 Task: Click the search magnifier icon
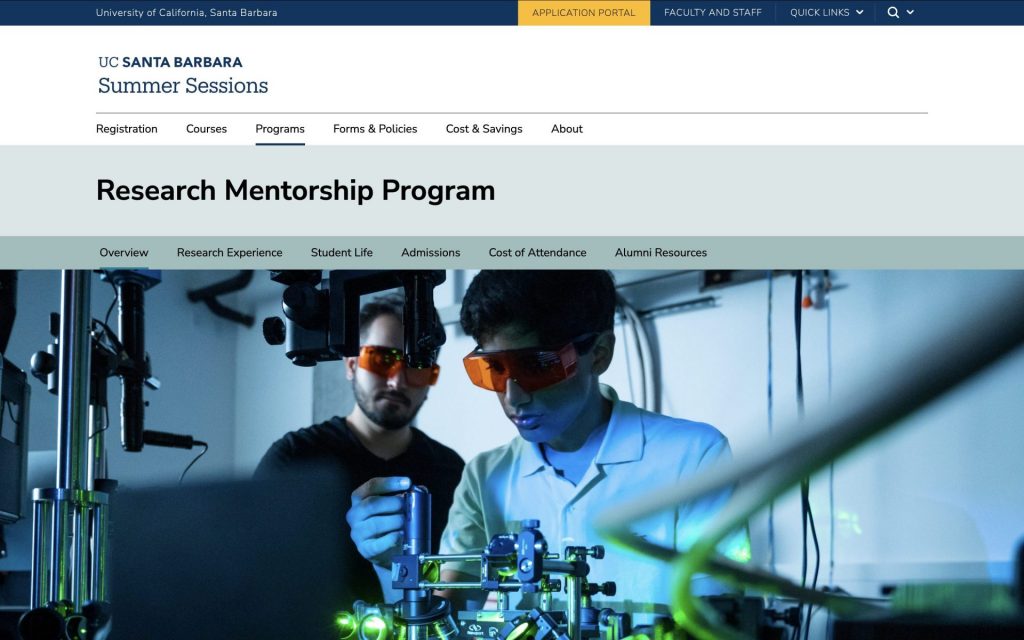click(x=893, y=12)
